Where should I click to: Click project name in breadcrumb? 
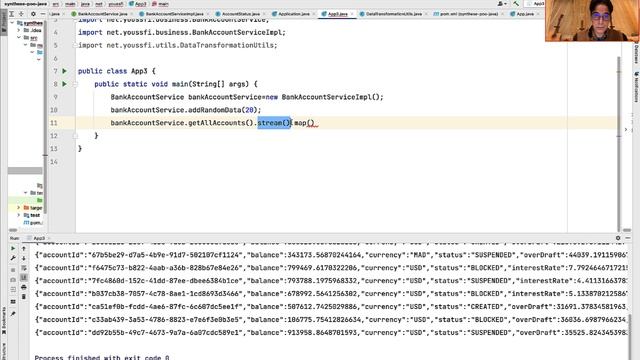(25, 4)
